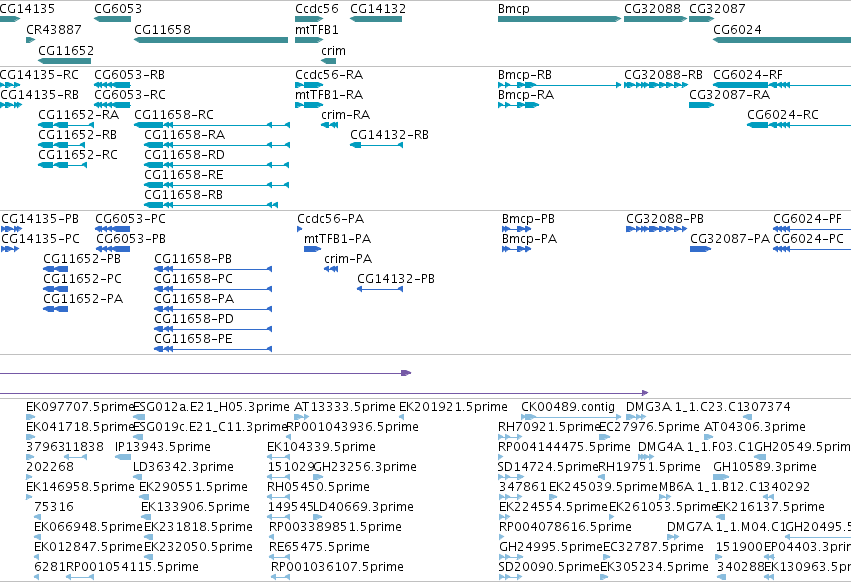Select protein CG14132-PB
The height and width of the screenshot is (582, 851).
click(x=380, y=289)
